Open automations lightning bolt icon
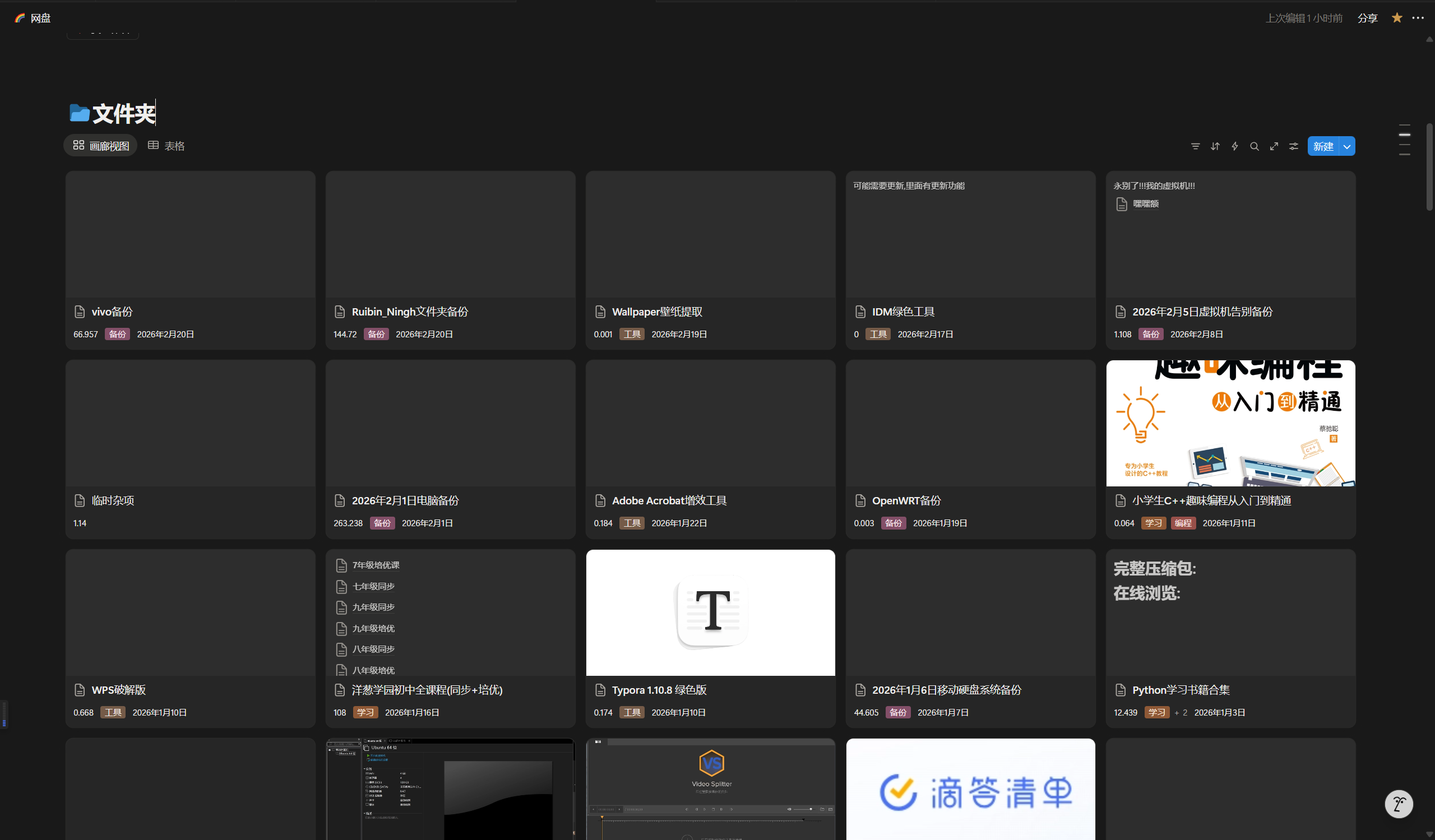The height and width of the screenshot is (840, 1435). (1234, 146)
